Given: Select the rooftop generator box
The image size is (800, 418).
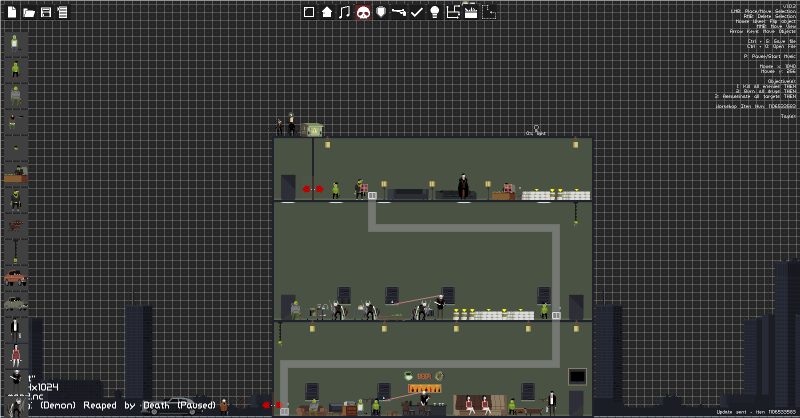Looking at the screenshot, I should click(311, 130).
